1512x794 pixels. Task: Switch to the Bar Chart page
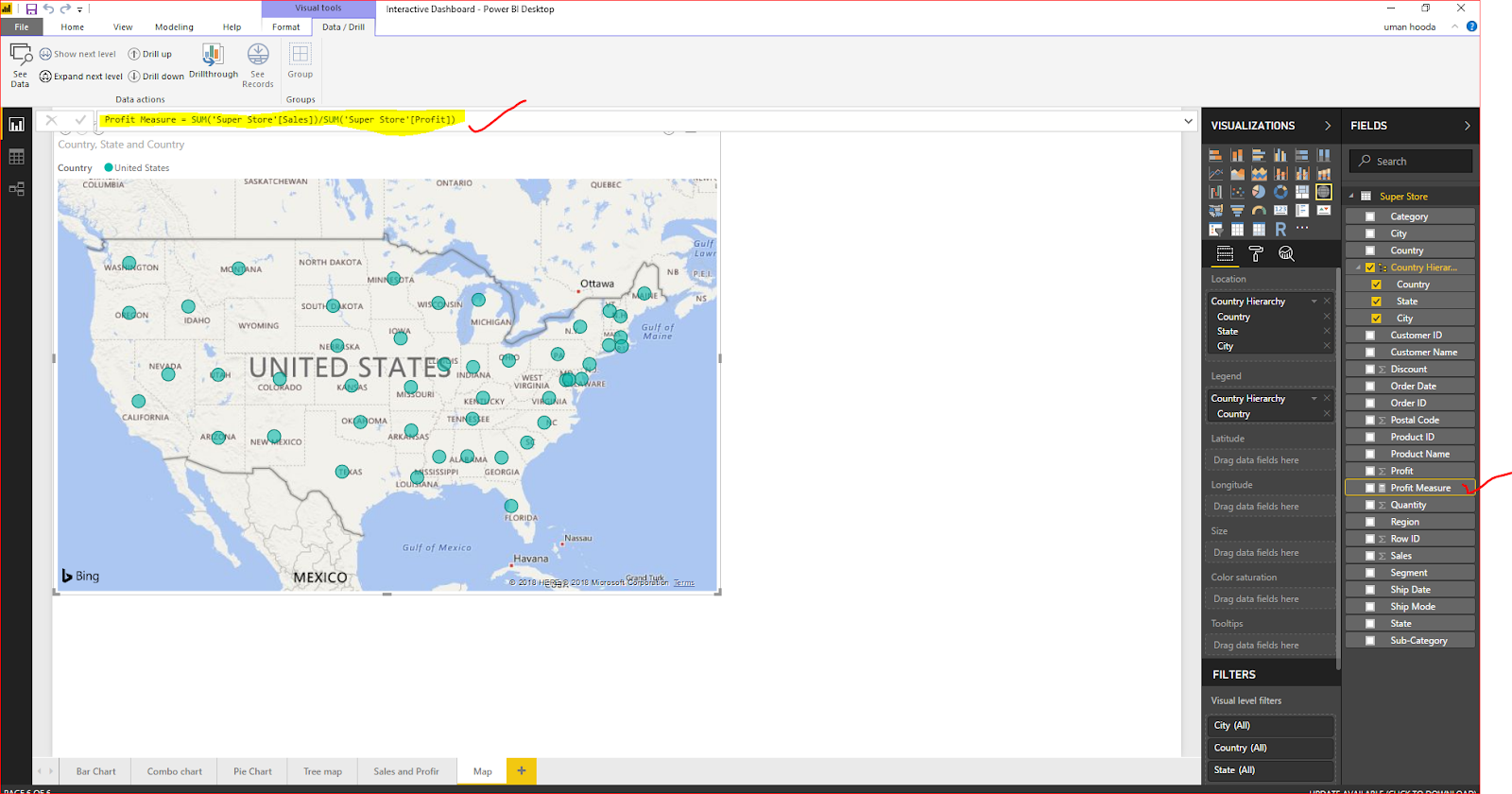coord(96,771)
